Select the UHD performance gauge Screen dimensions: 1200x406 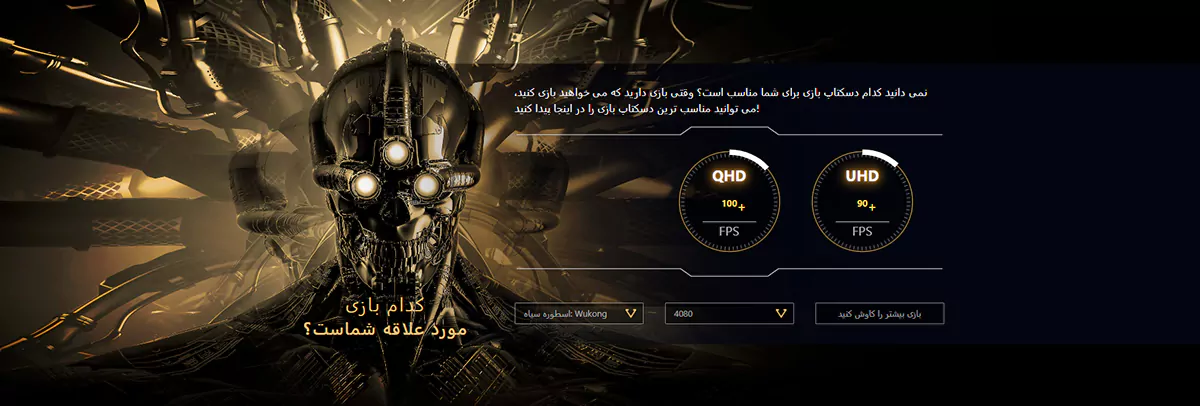tap(862, 199)
